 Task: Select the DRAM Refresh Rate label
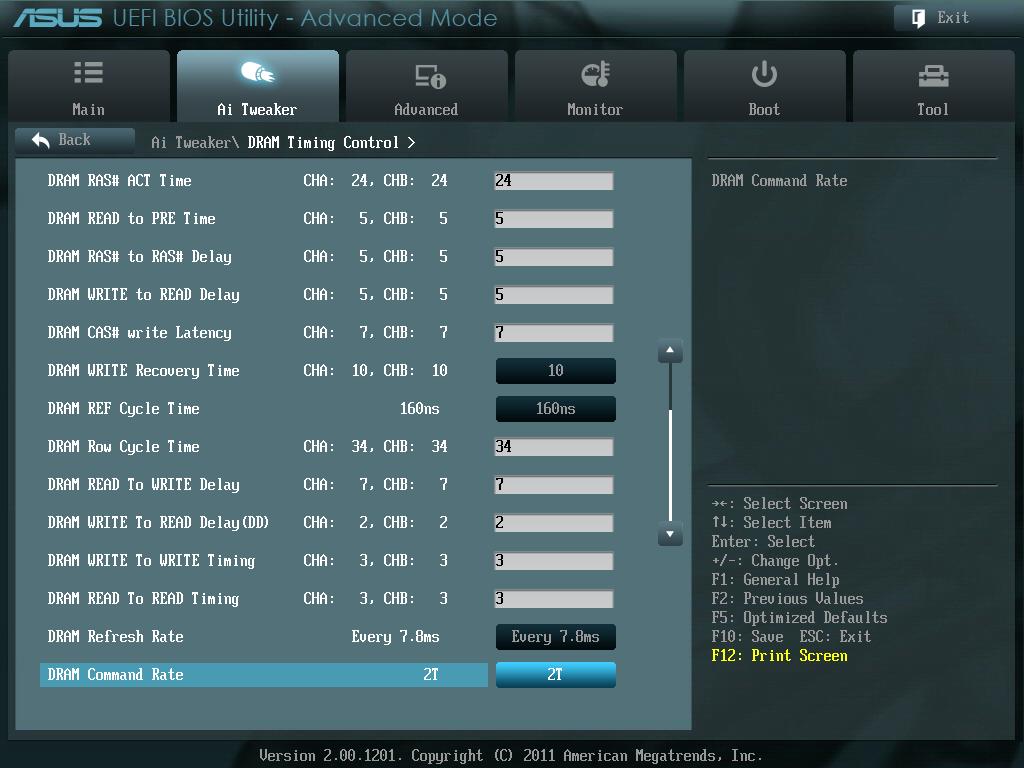[116, 637]
